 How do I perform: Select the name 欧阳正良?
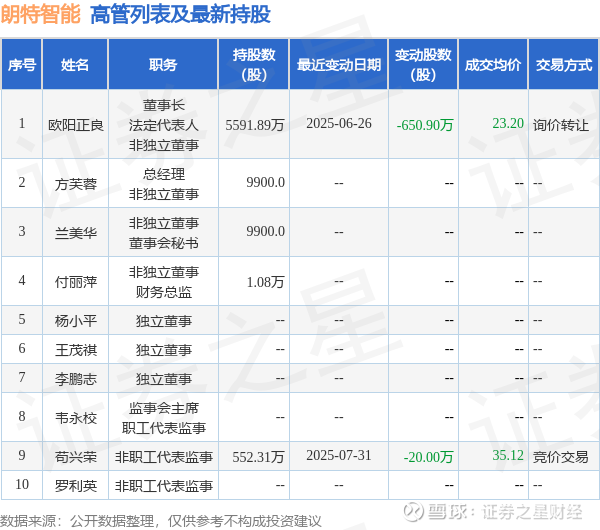coord(76,125)
